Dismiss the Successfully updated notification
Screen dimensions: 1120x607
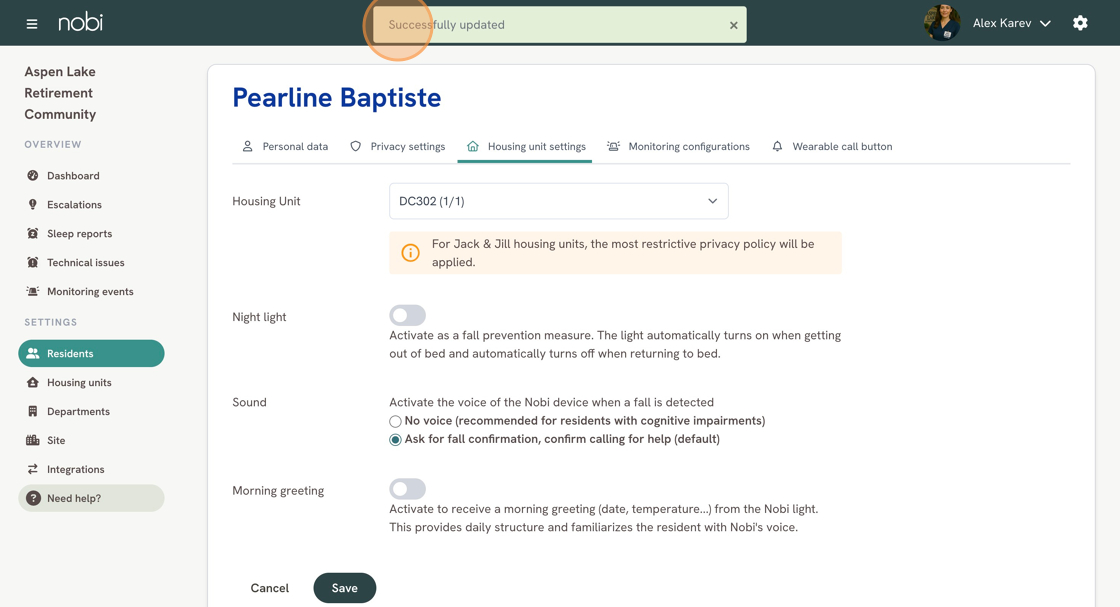pyautogui.click(x=733, y=25)
